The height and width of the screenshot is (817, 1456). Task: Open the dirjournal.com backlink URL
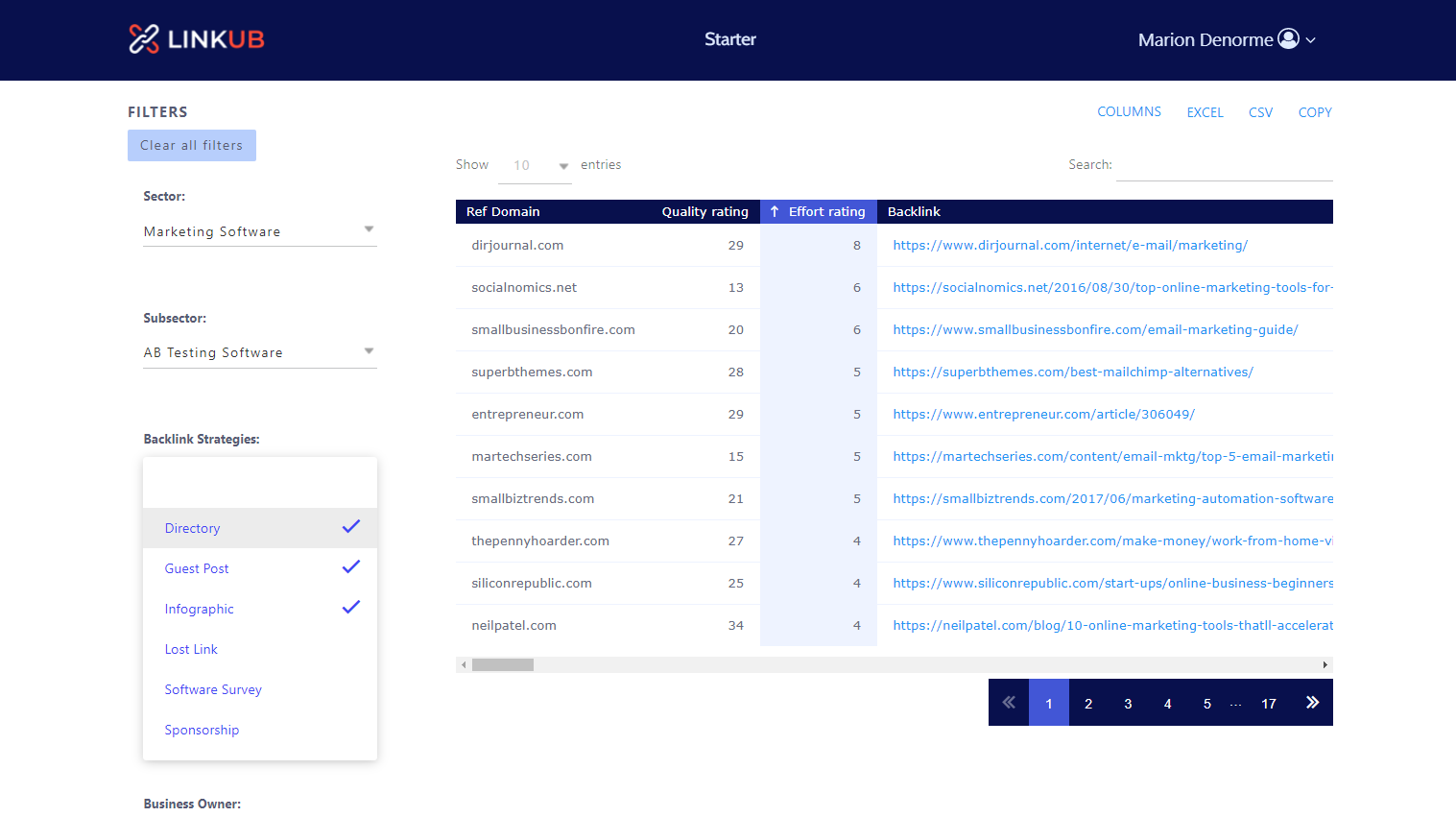pyautogui.click(x=1070, y=245)
